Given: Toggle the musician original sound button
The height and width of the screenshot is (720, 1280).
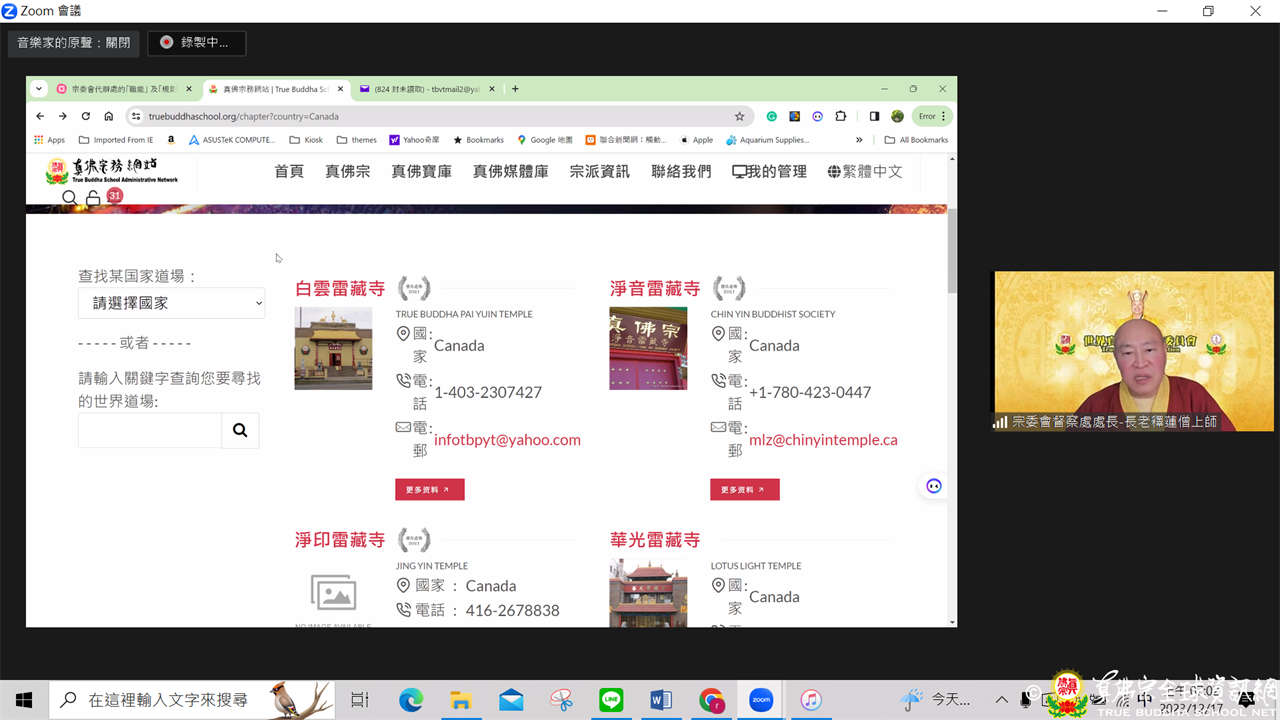Looking at the screenshot, I should (x=73, y=43).
